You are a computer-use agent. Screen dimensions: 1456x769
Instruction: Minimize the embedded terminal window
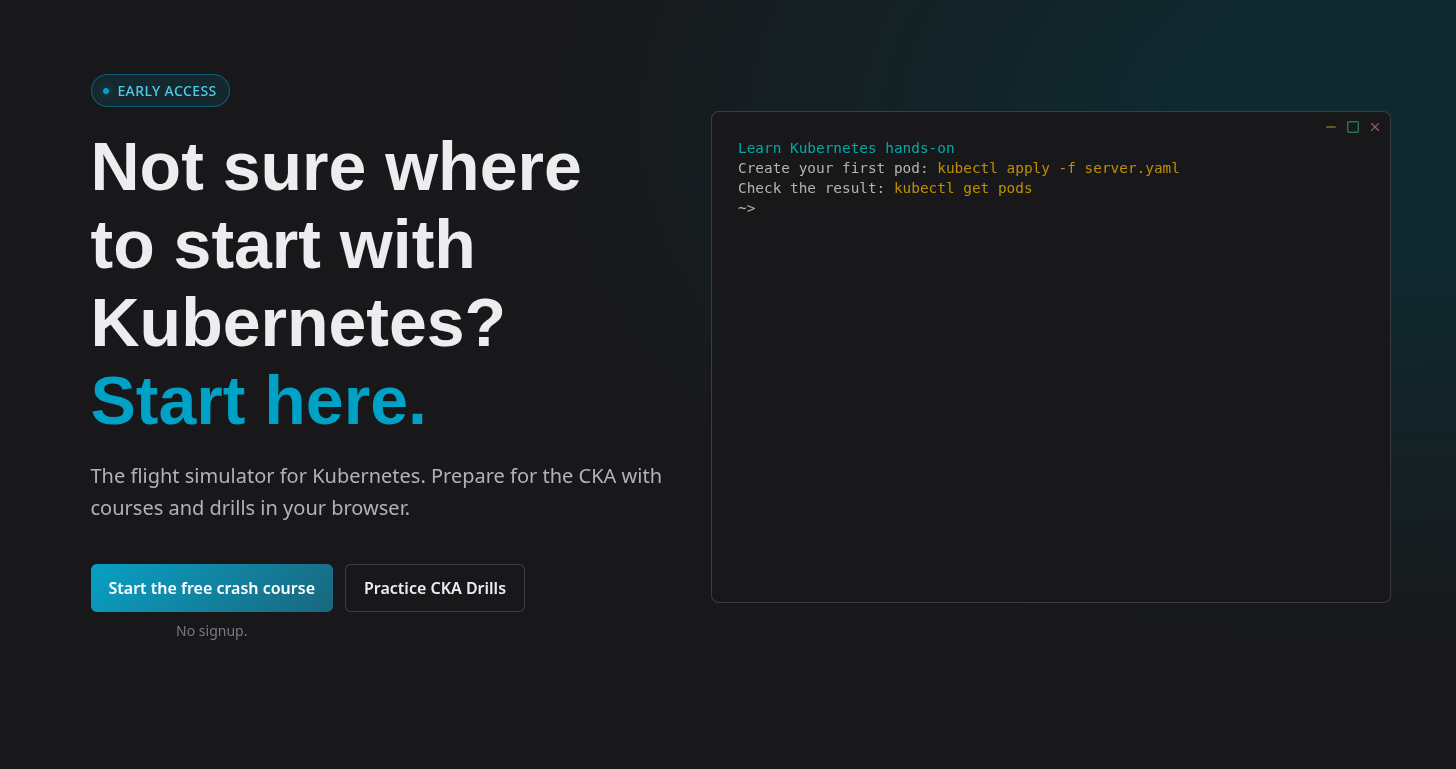coord(1331,127)
